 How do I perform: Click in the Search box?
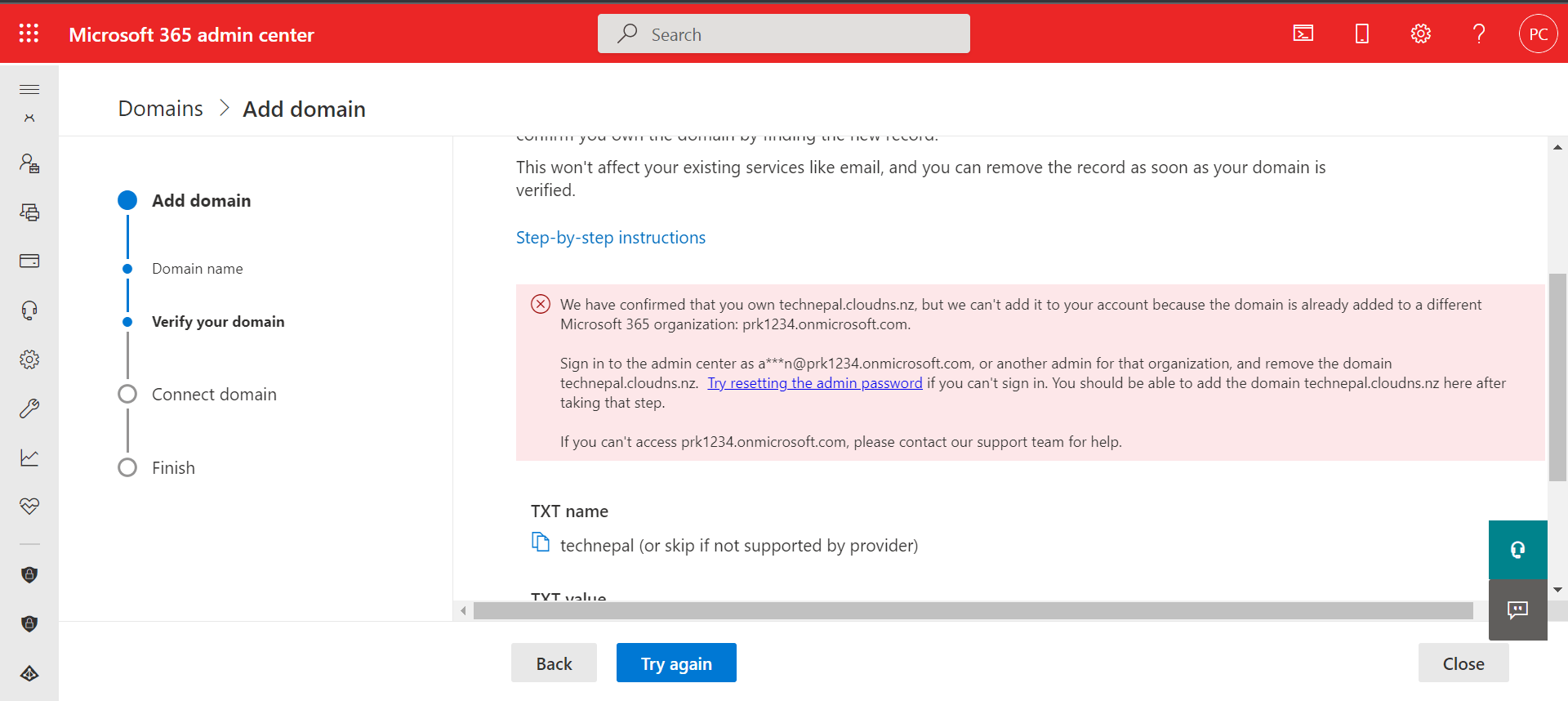(784, 33)
